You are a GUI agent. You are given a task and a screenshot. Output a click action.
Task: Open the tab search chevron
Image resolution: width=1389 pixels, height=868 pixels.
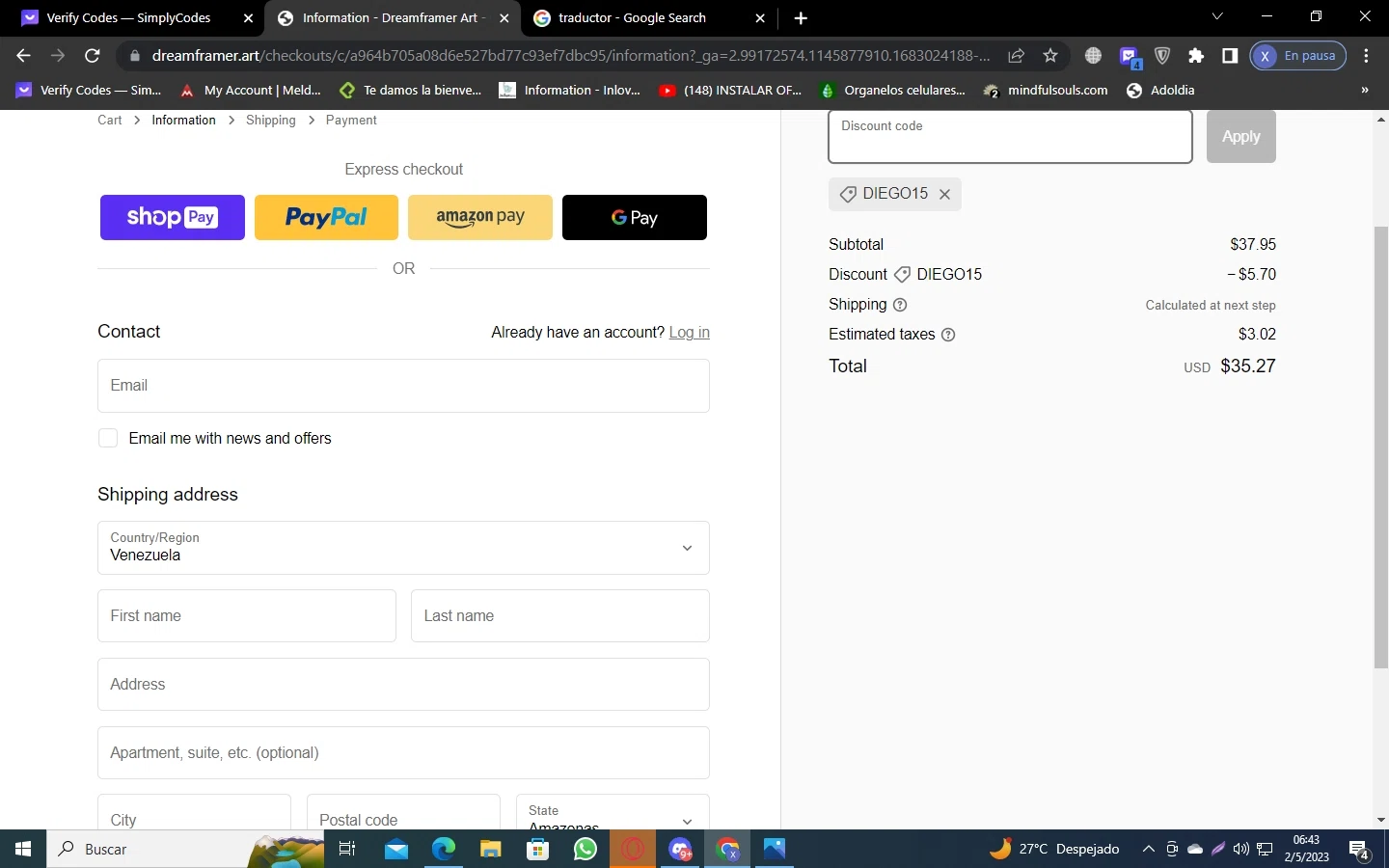(1217, 16)
